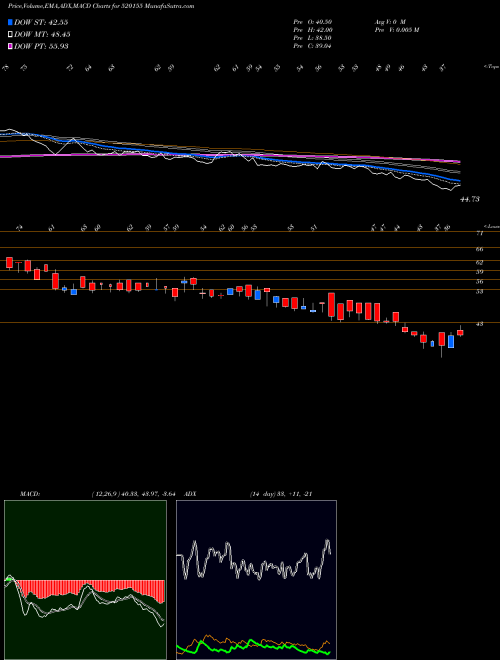Click the Avg V: 0 M text
500x660 pixels.
pos(389,22)
